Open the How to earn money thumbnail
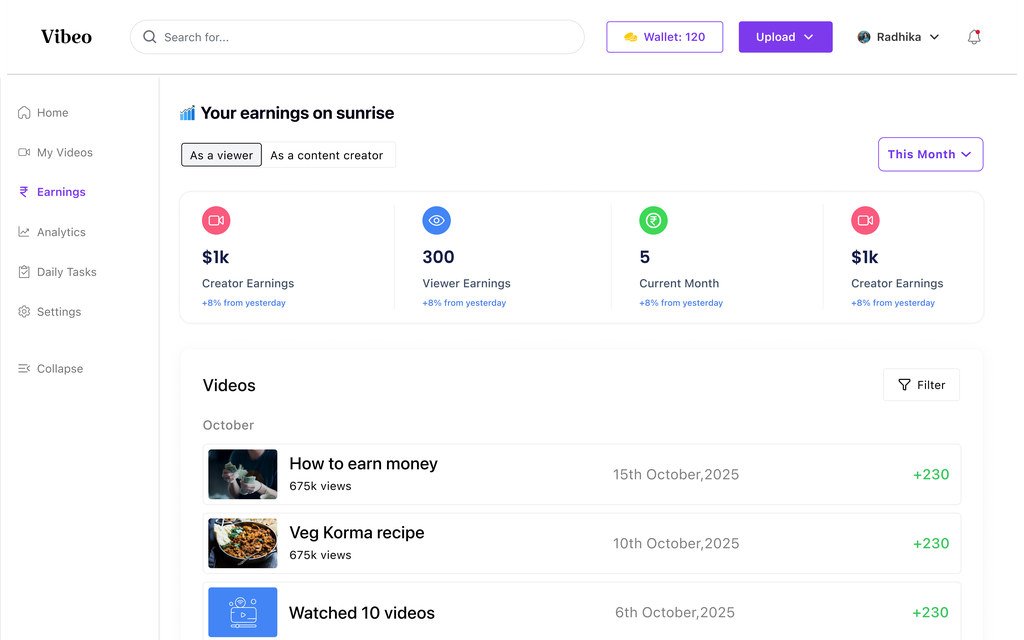 point(242,474)
